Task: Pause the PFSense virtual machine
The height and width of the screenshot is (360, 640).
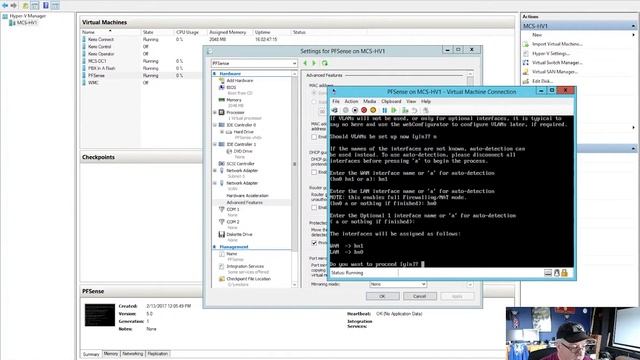Action: point(384,110)
